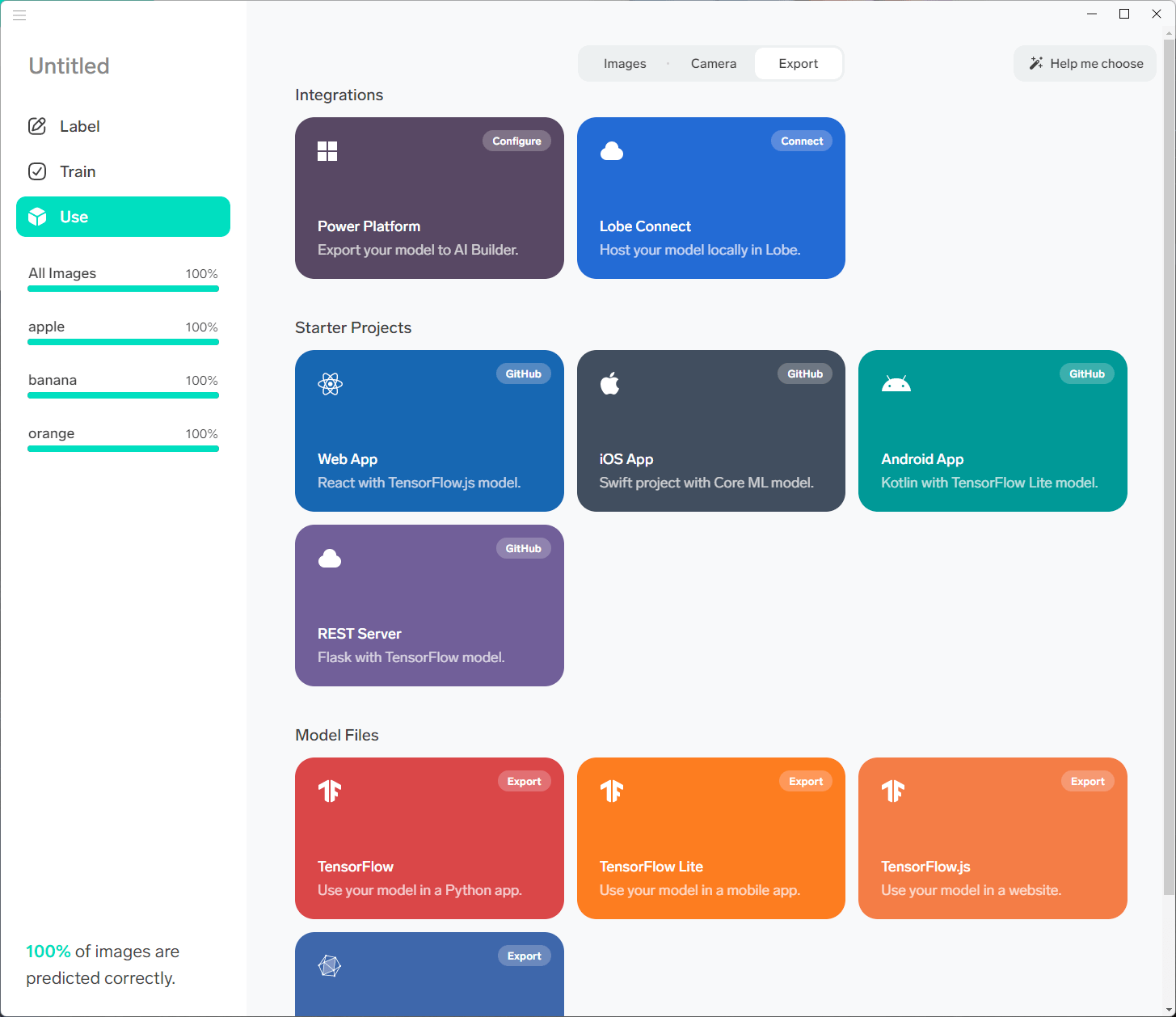Click the TensorFlow.js card title
1176x1017 pixels.
tap(925, 867)
